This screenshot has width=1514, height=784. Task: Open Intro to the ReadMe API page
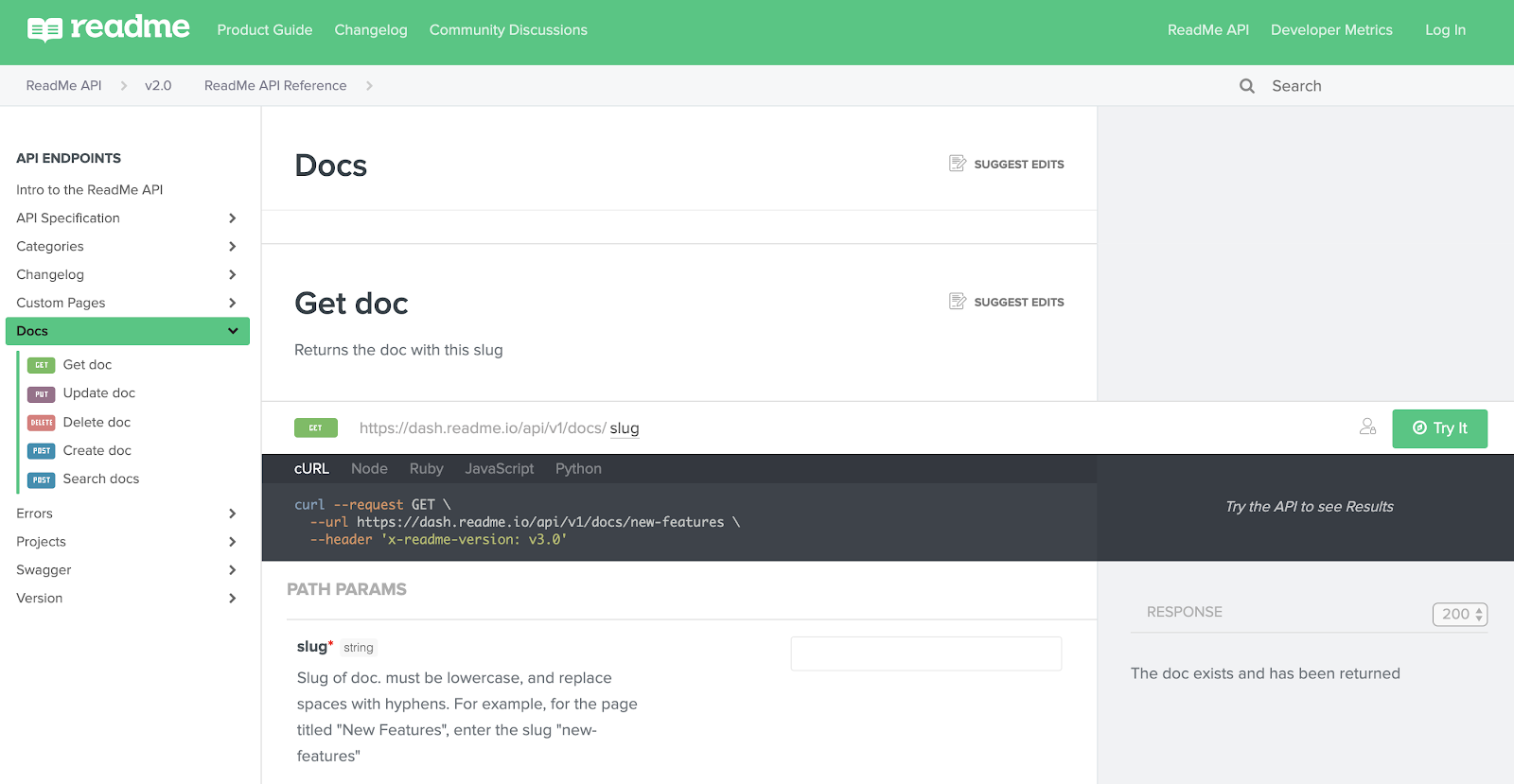(90, 190)
